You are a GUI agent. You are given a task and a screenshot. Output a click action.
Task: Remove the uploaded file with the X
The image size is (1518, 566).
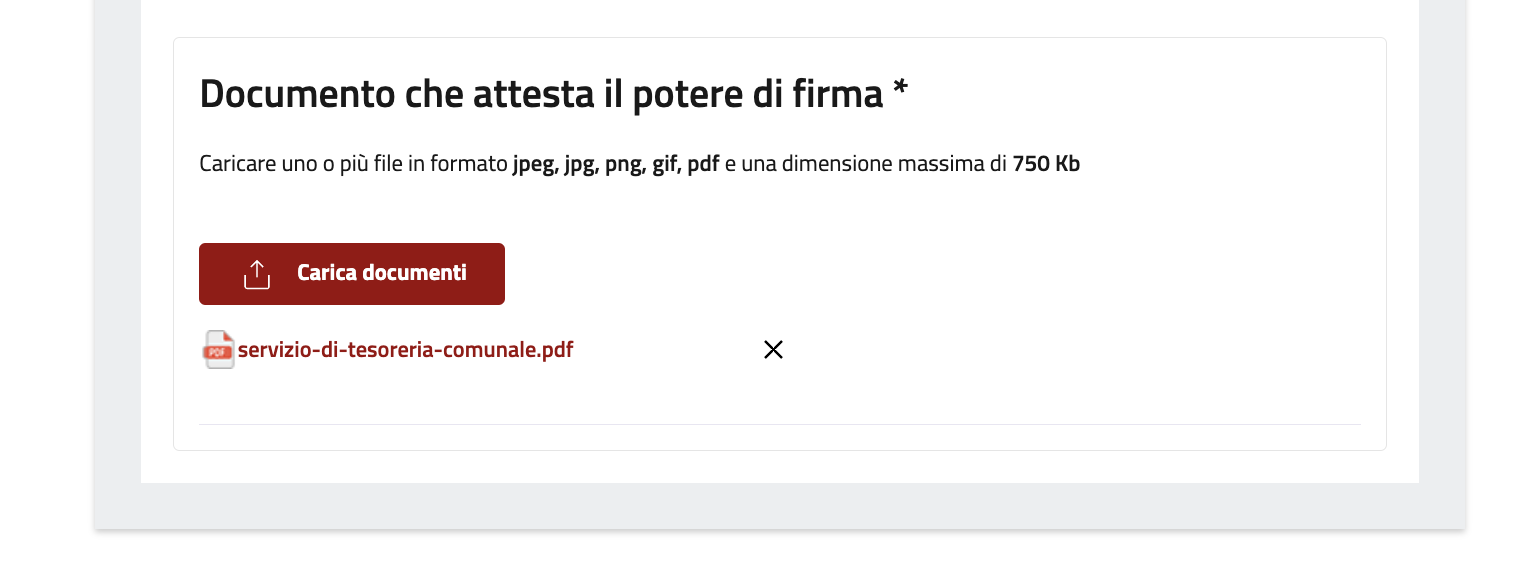(x=773, y=350)
